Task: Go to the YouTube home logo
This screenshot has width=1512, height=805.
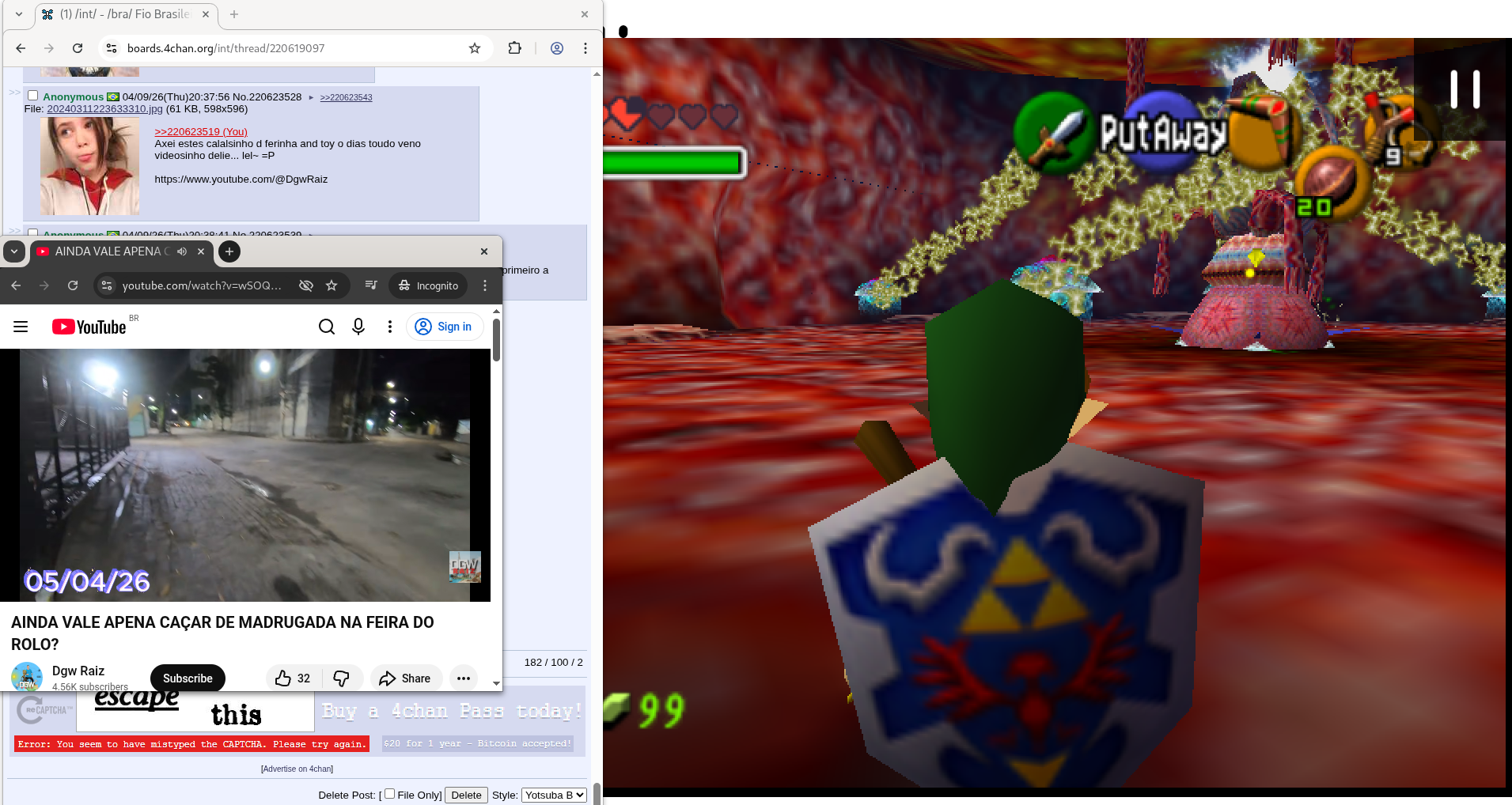Action: pos(89,327)
